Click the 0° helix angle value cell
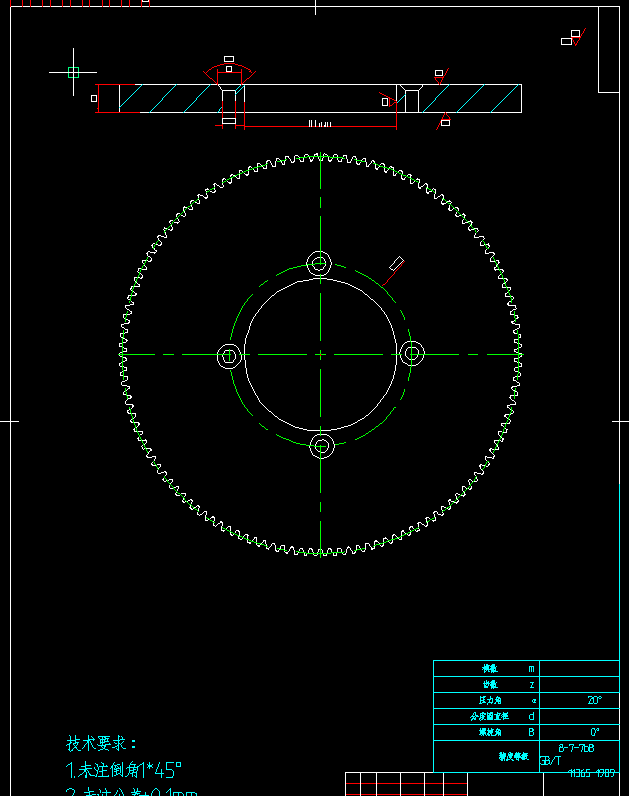Viewport: 629px width, 796px height. pyautogui.click(x=579, y=732)
